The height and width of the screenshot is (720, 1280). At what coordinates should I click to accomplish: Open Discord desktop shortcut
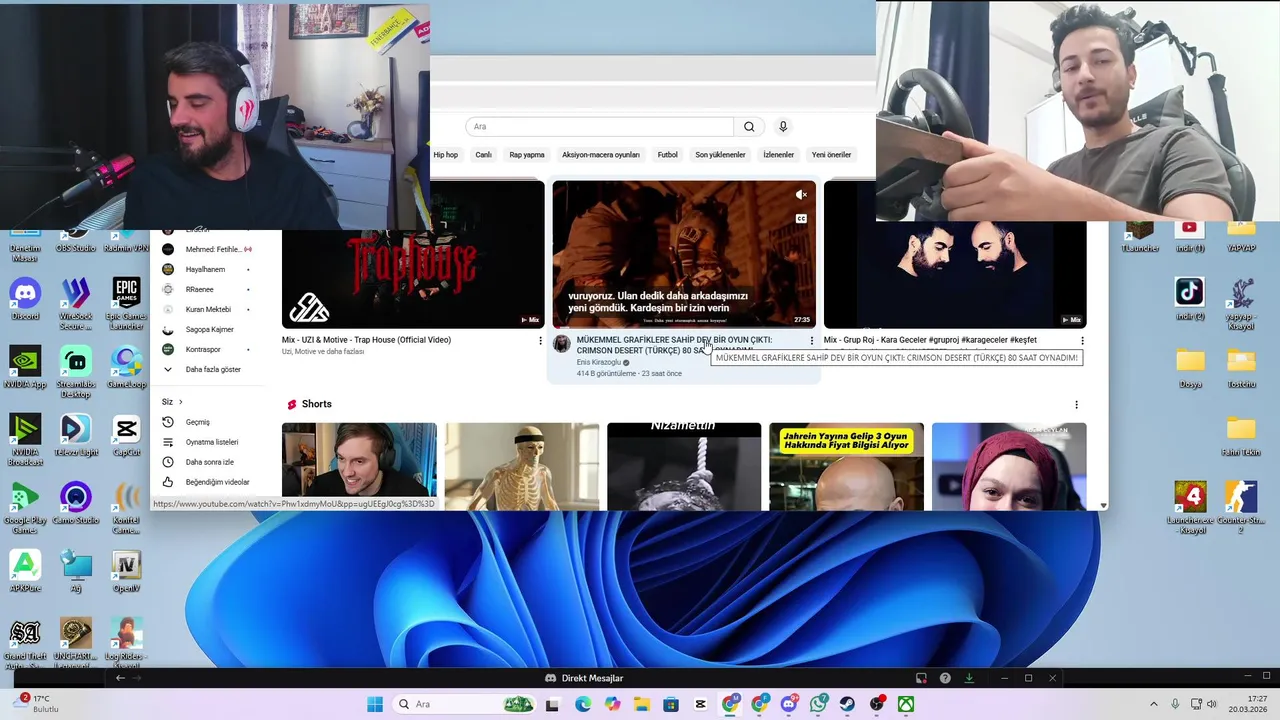tap(25, 299)
